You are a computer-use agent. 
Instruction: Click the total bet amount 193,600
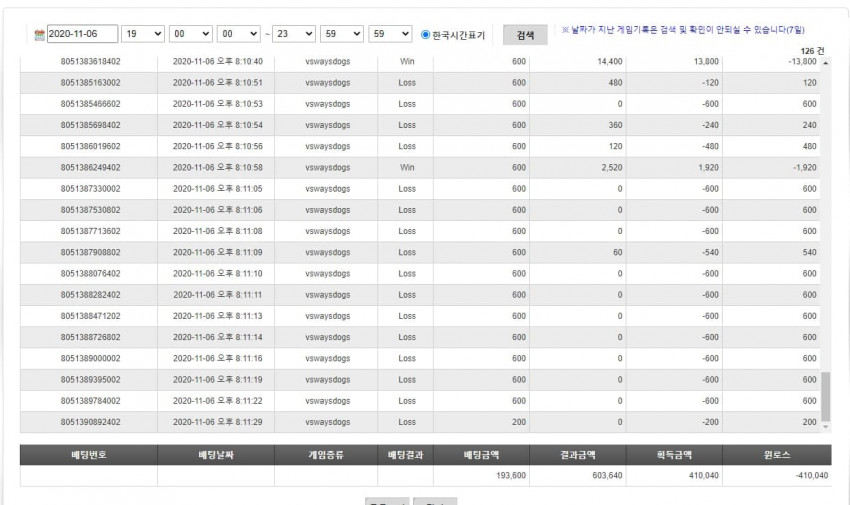511,476
